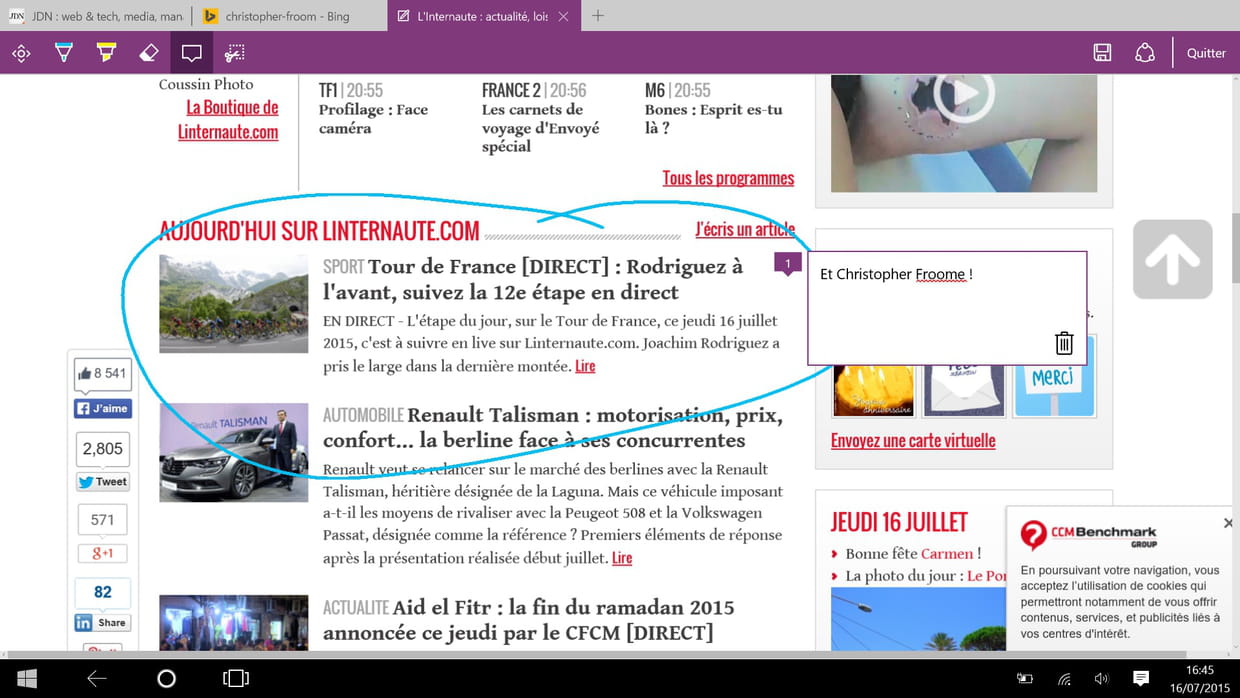
Task: Open Cortana search circle
Action: coord(167,679)
